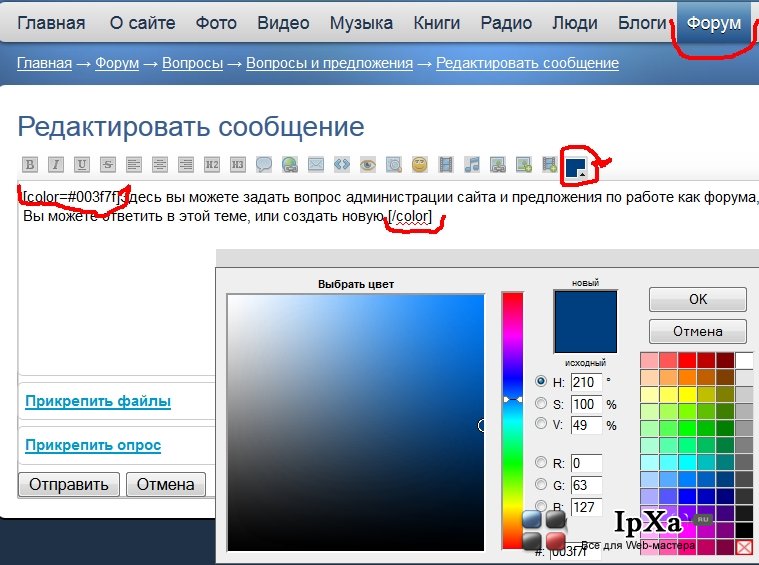This screenshot has width=759, height=565.
Task: Insert audio with the music note icon
Action: [x=472, y=165]
